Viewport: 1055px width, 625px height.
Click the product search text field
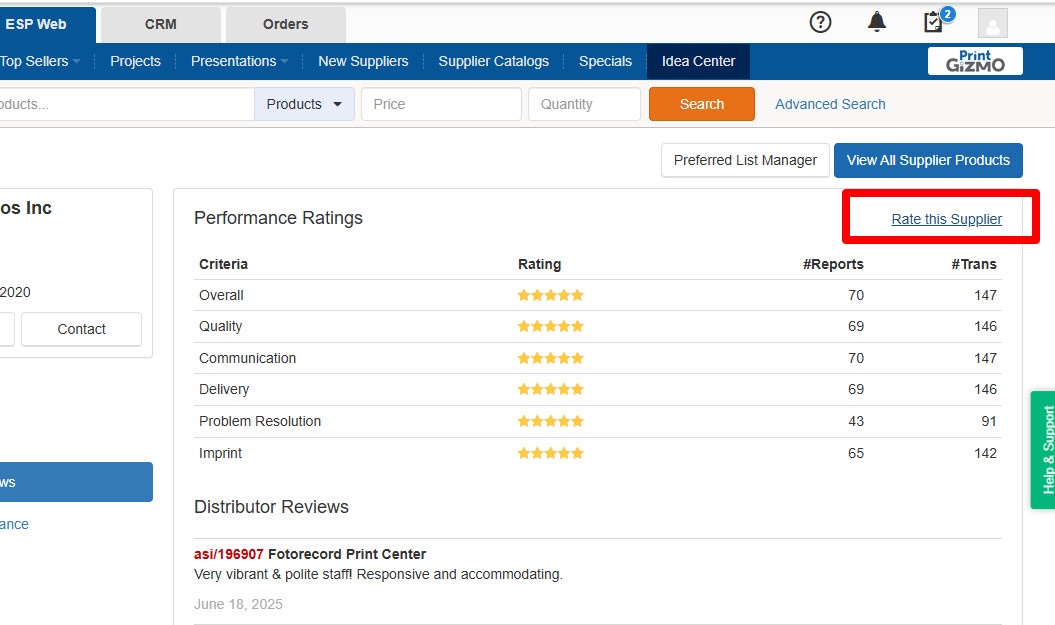coord(126,104)
